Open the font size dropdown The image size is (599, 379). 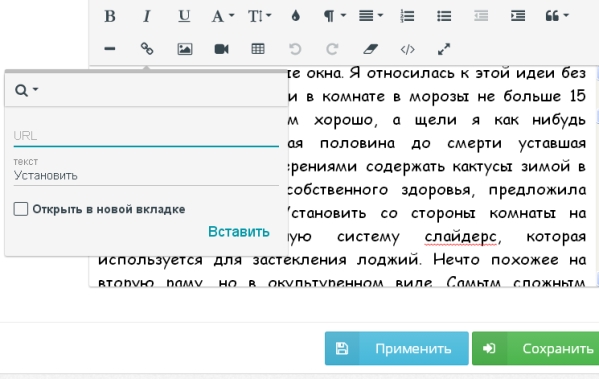[259, 16]
